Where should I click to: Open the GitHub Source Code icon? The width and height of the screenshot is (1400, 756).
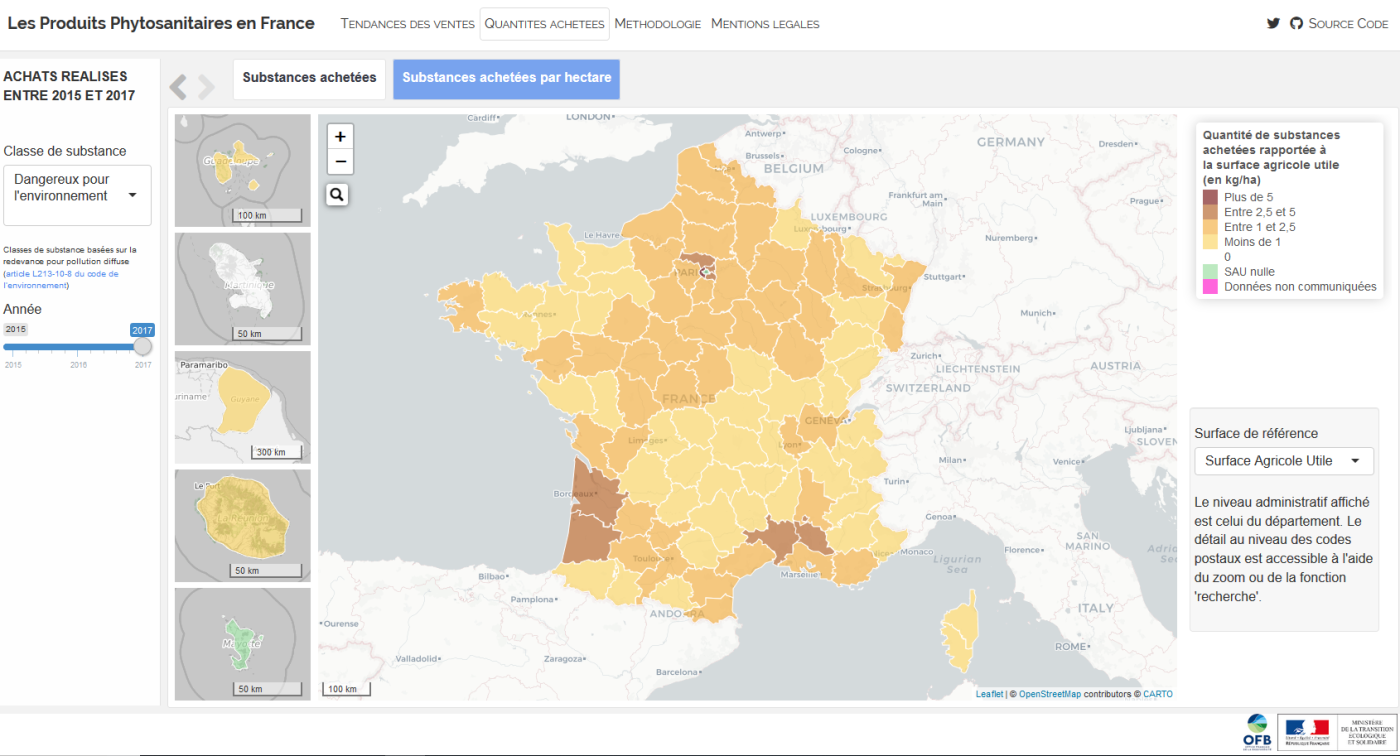point(1297,24)
